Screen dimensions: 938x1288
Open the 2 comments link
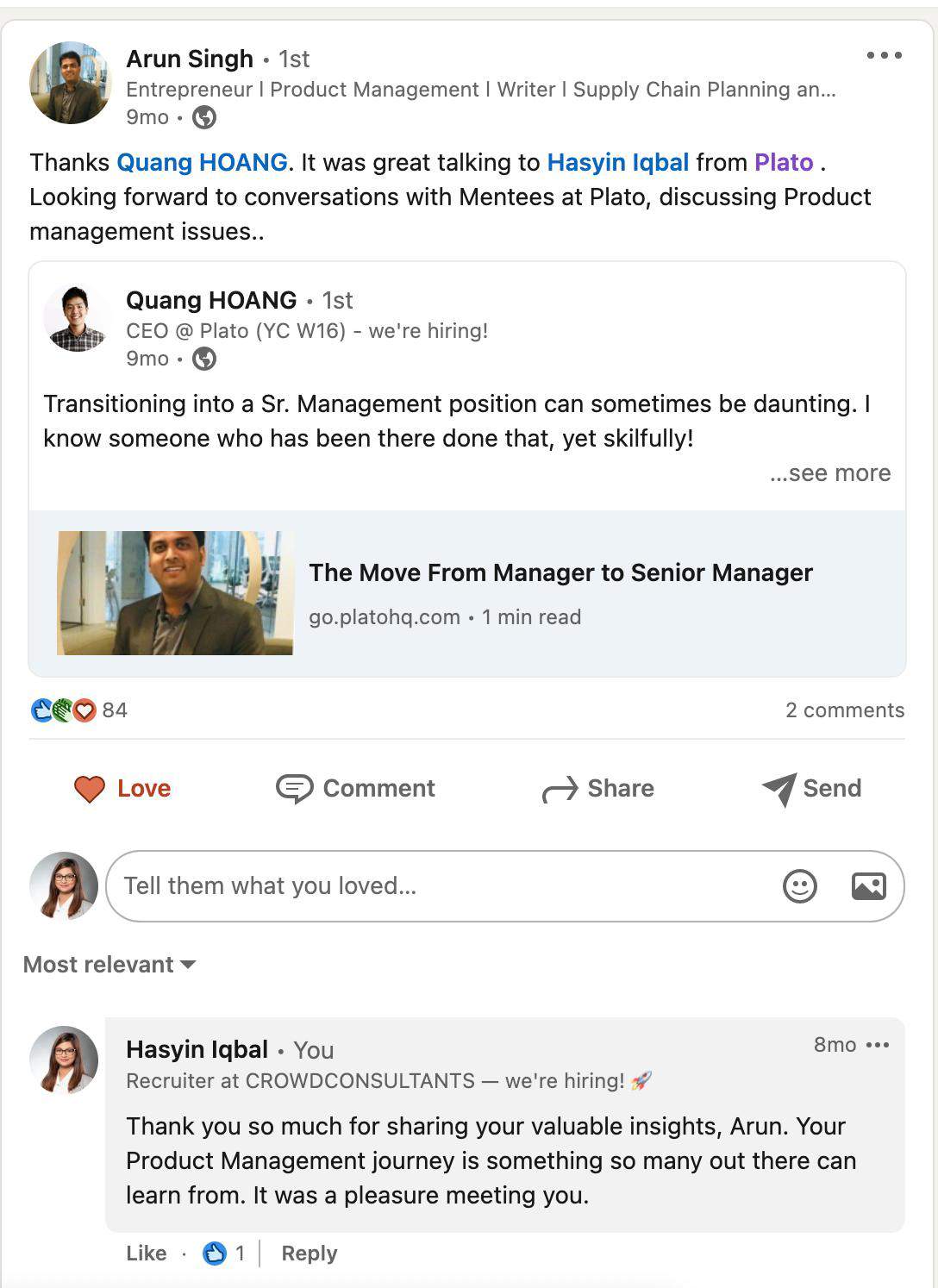pyautogui.click(x=844, y=710)
